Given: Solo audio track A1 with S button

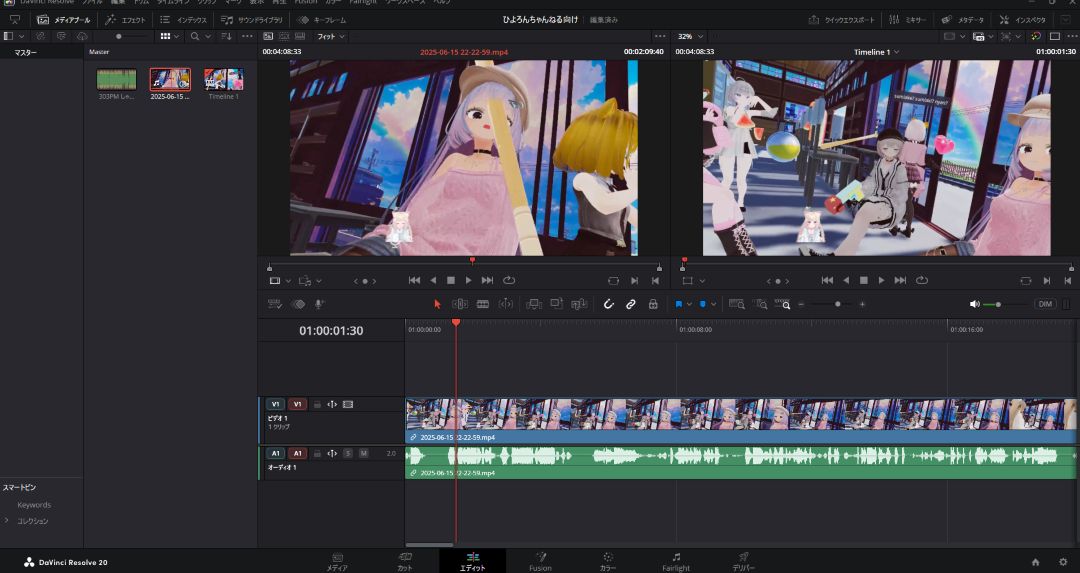Looking at the screenshot, I should coord(348,453).
